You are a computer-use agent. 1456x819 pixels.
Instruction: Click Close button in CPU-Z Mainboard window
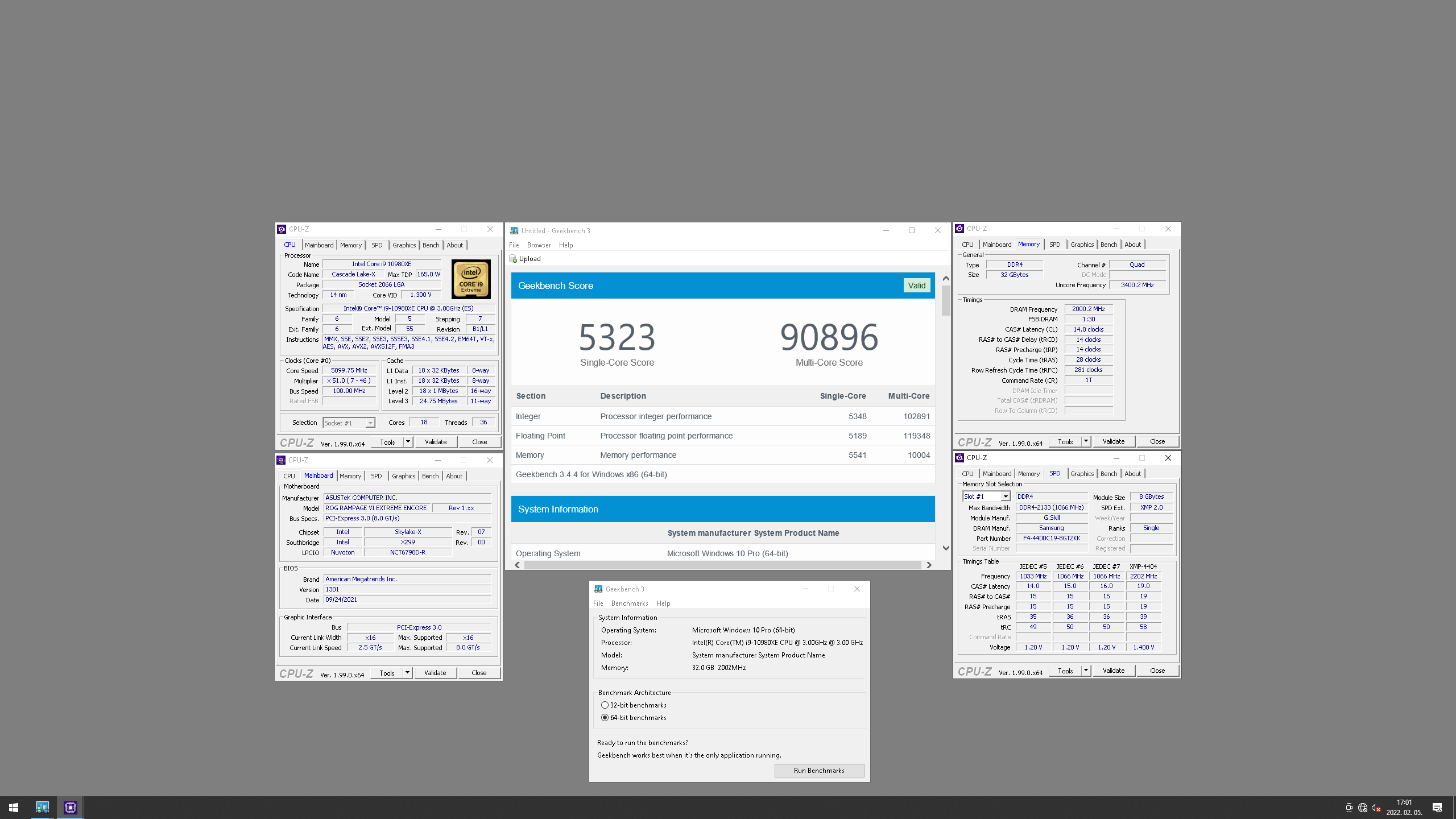(479, 673)
